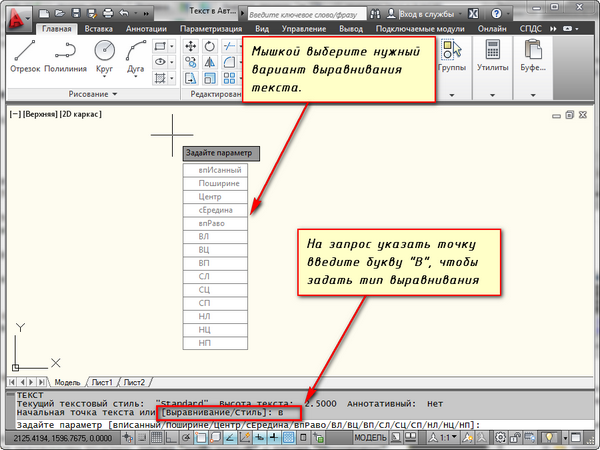Screen dimensions: 600x450
Task: Click the Rectangle tool icon
Action: 160,47
